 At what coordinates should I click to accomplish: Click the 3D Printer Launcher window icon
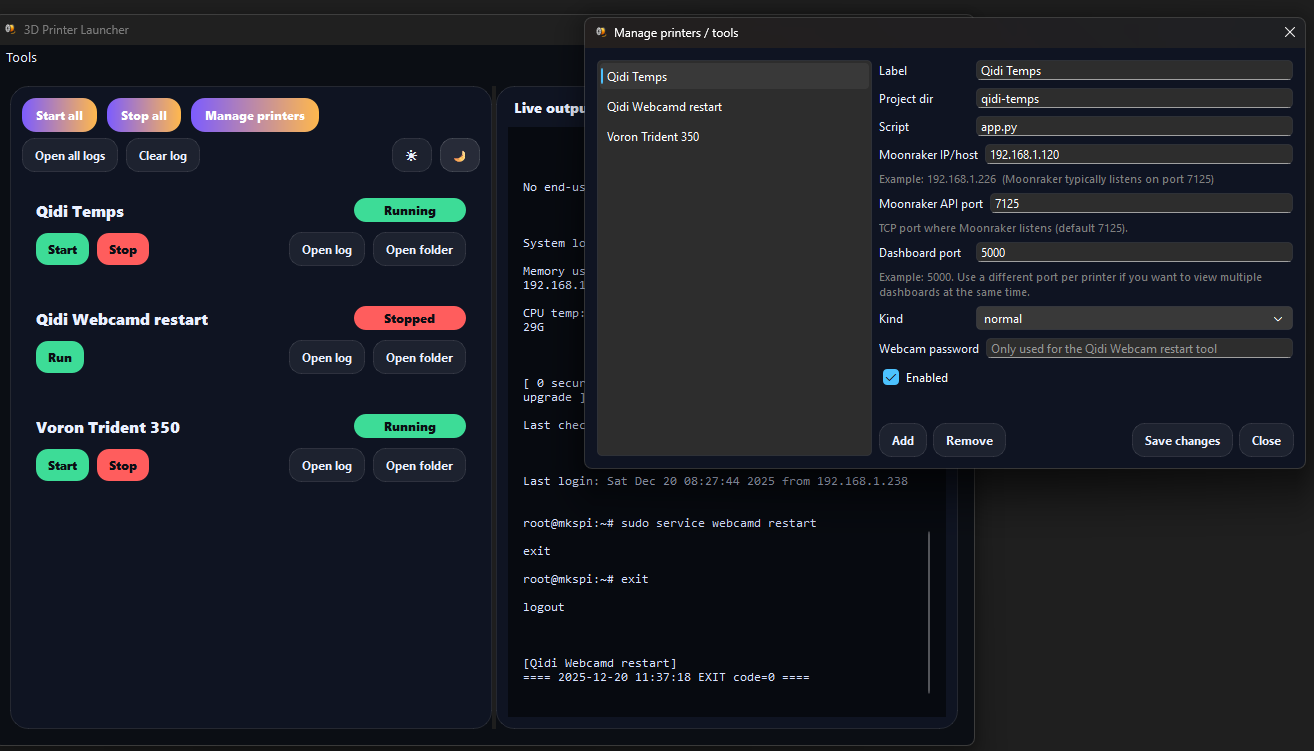[11, 29]
